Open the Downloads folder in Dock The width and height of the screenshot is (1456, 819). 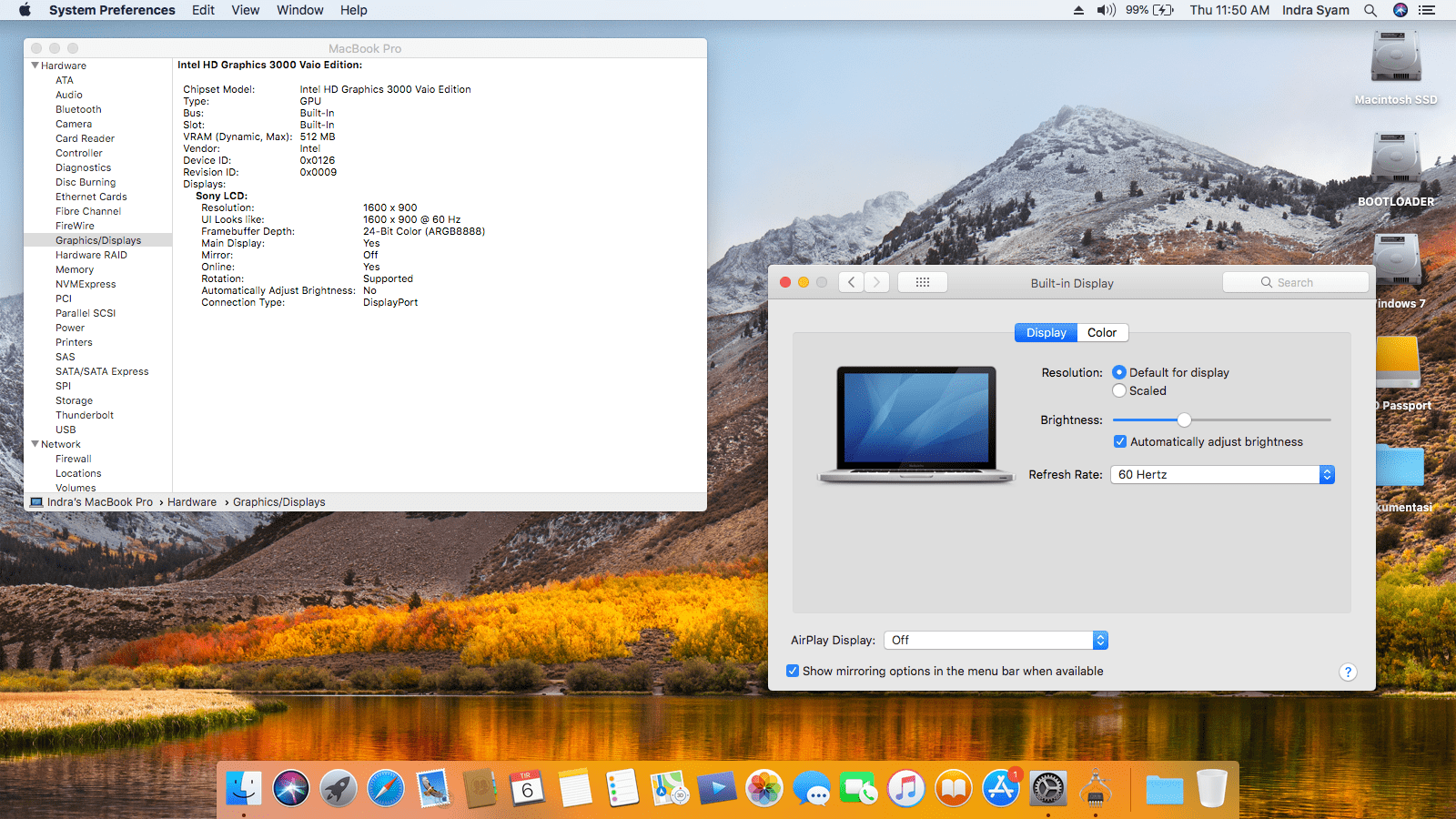(x=1165, y=788)
